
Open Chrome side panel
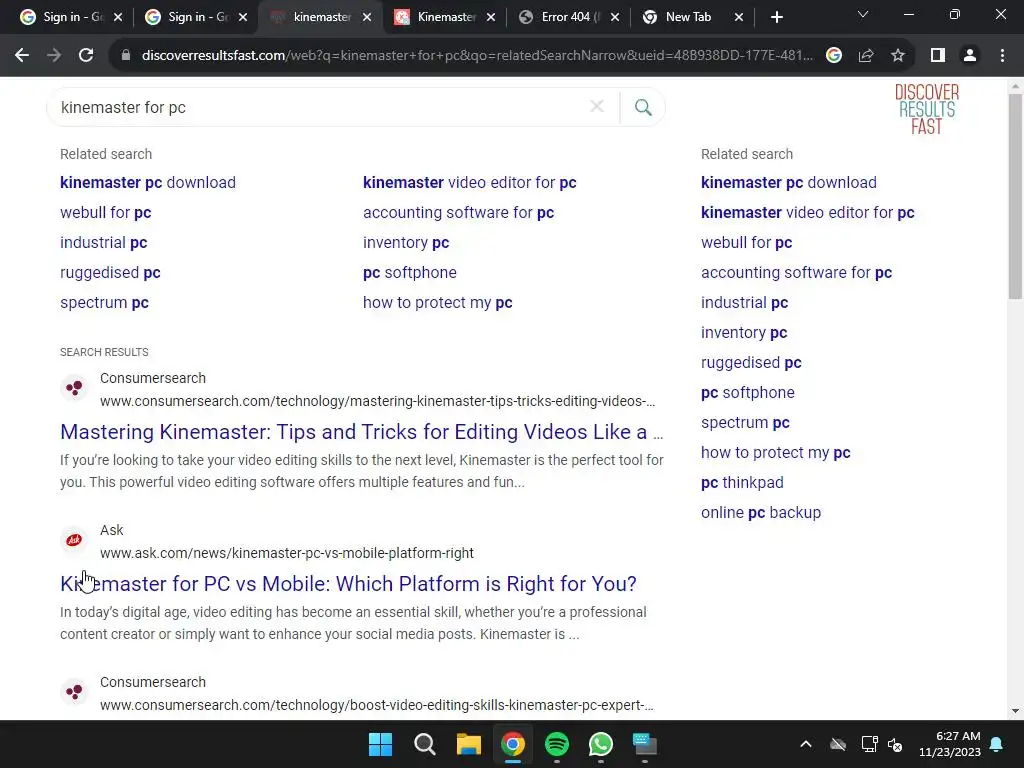938,56
